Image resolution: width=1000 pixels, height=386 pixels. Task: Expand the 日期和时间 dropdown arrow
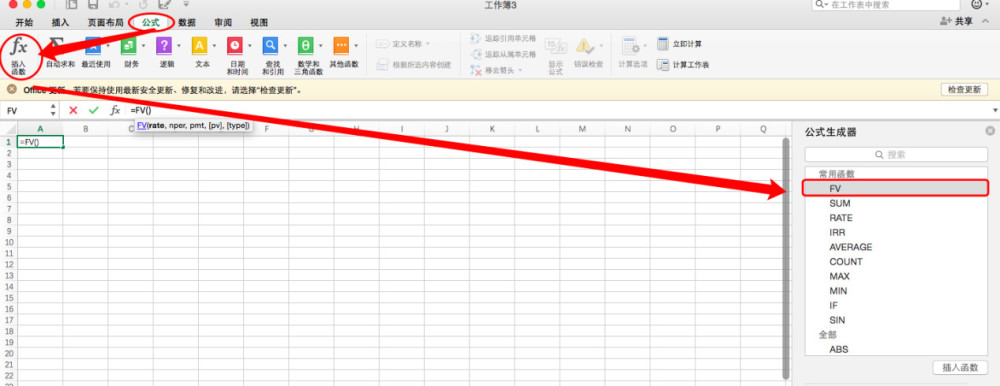tap(251, 45)
